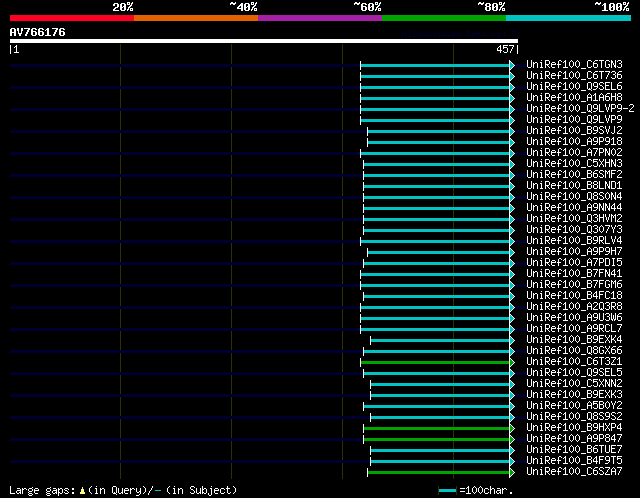Click the green alignment bar for C6T3Z1
The height and width of the screenshot is (498, 640).
(x=436, y=362)
